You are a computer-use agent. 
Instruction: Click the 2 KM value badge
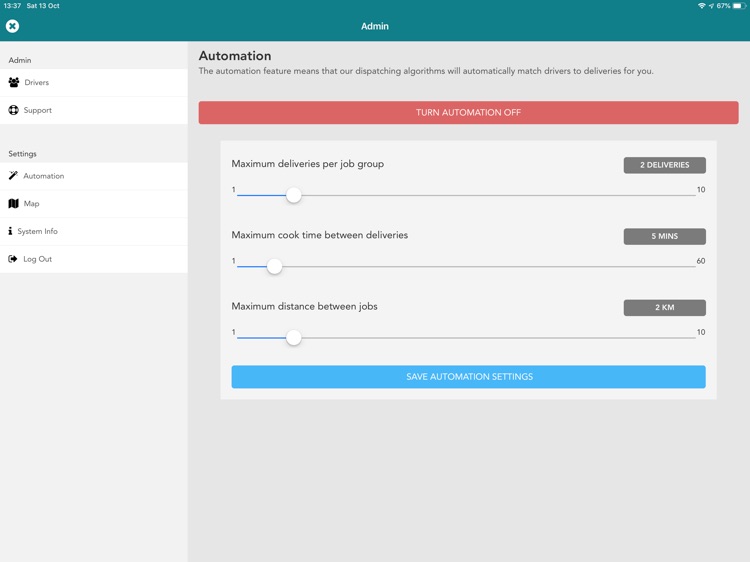click(664, 308)
